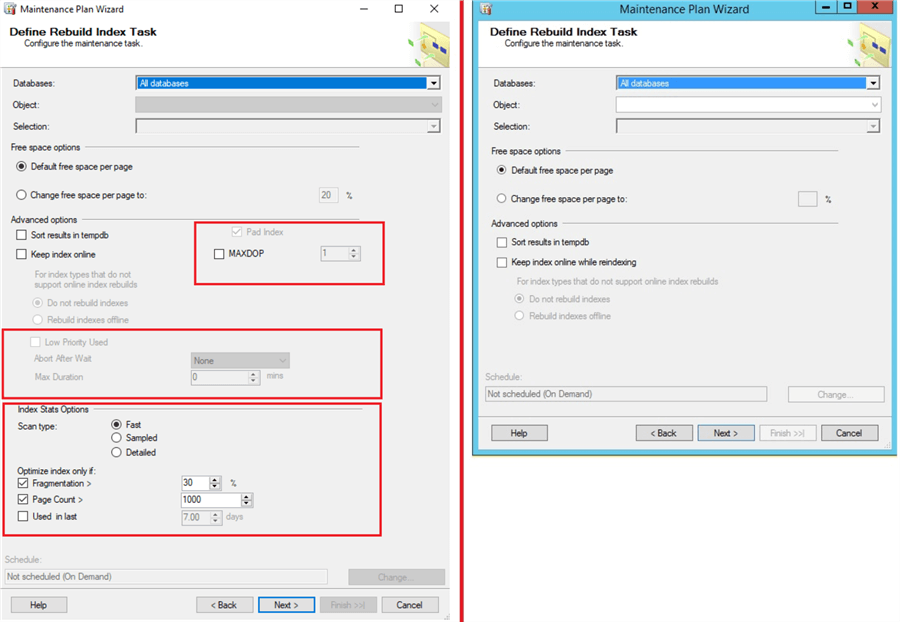Click < Back button in left wizard
900x622 pixels.
click(x=224, y=605)
